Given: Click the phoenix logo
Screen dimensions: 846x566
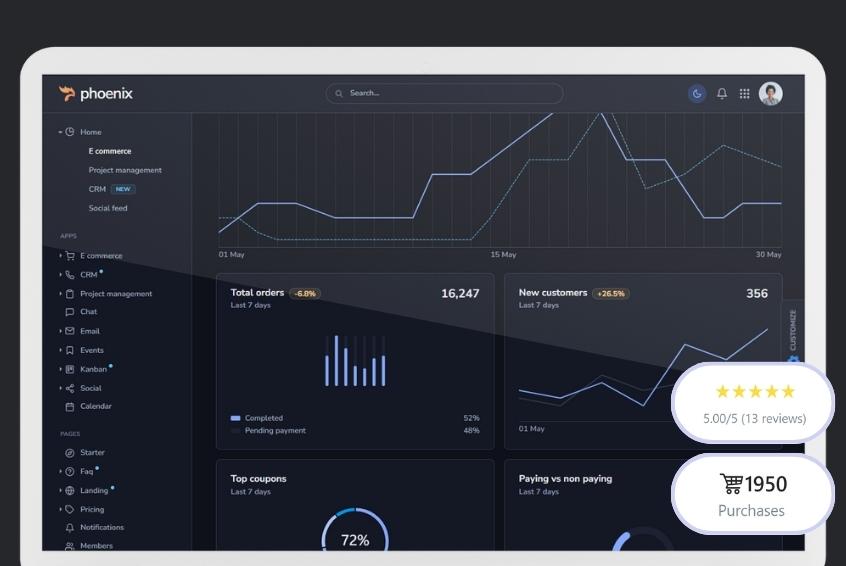Looking at the screenshot, I should [x=95, y=93].
